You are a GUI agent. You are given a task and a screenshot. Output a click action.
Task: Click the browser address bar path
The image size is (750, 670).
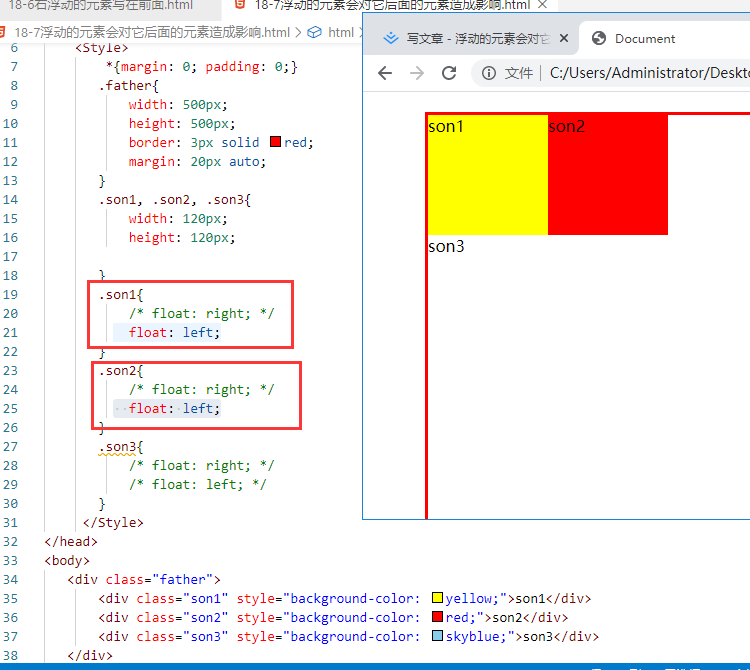tap(650, 73)
